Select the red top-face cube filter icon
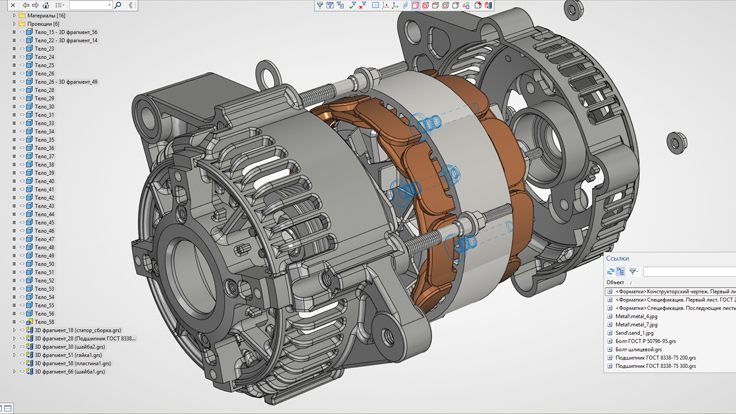This screenshot has width=736, height=414. point(436,5)
